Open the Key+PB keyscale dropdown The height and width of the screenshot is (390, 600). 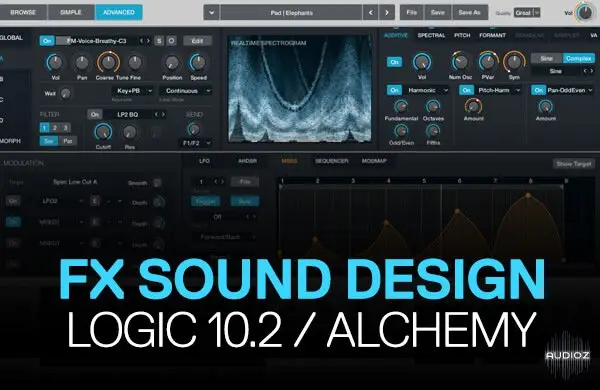(x=132, y=91)
